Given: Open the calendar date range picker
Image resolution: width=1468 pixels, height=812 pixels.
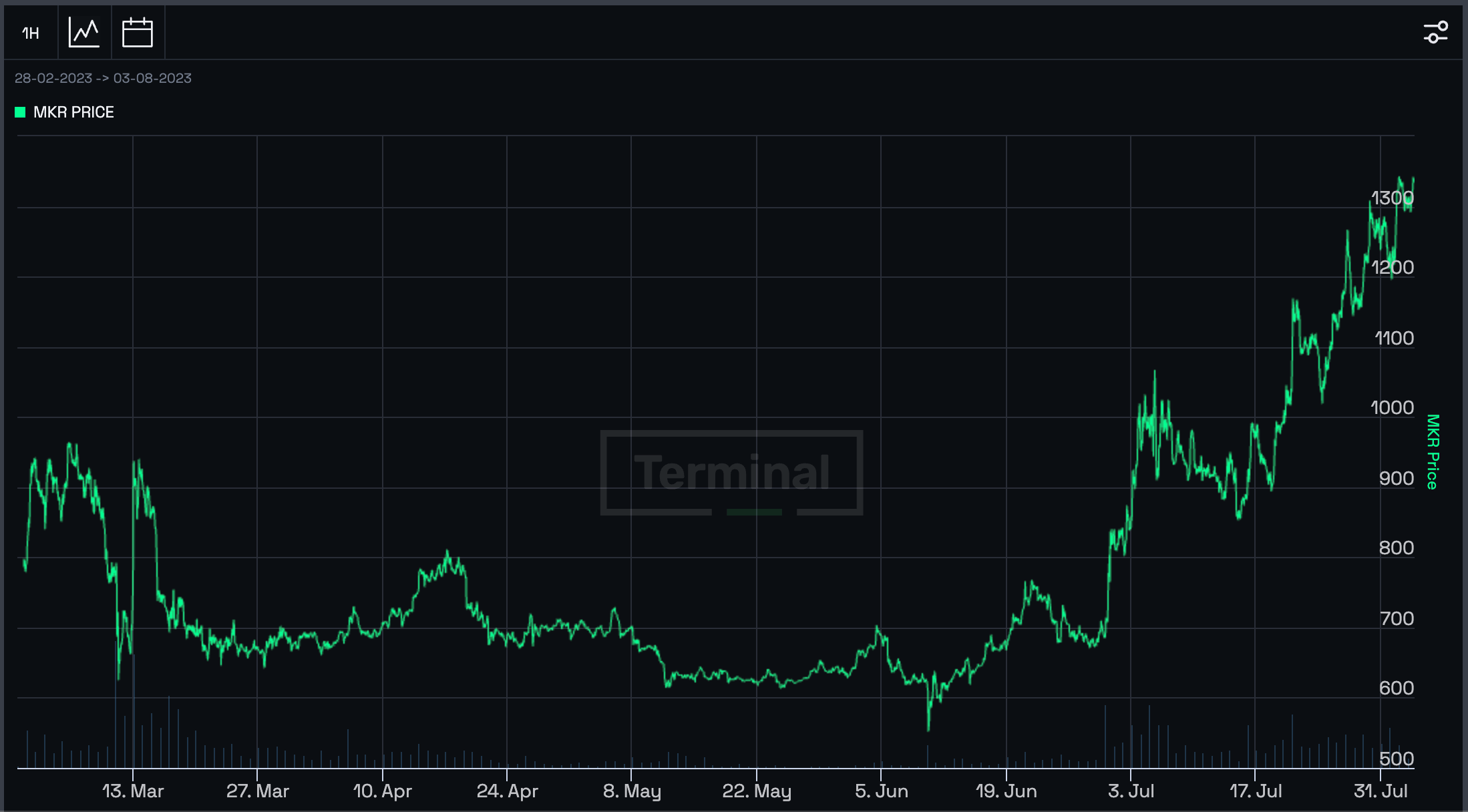Looking at the screenshot, I should pos(138,33).
